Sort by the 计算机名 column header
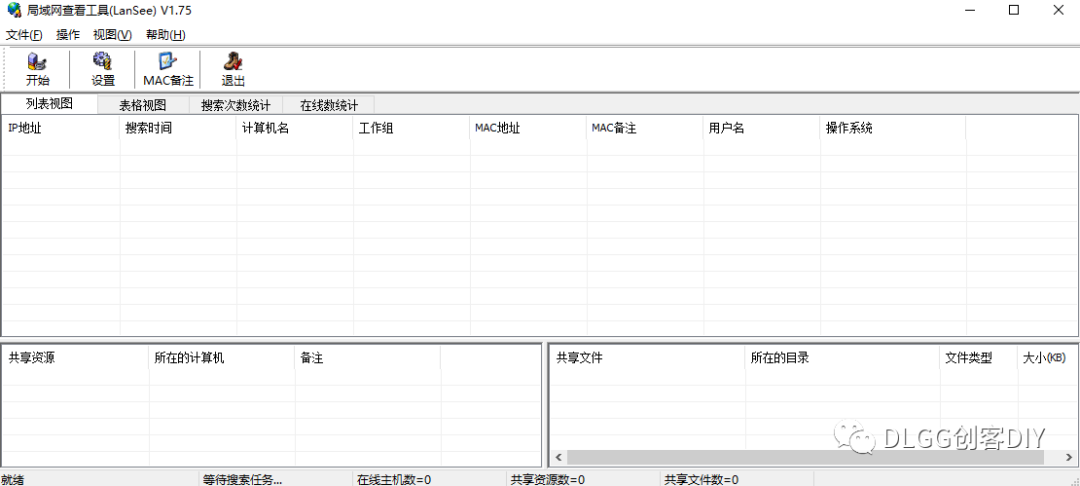 point(295,128)
